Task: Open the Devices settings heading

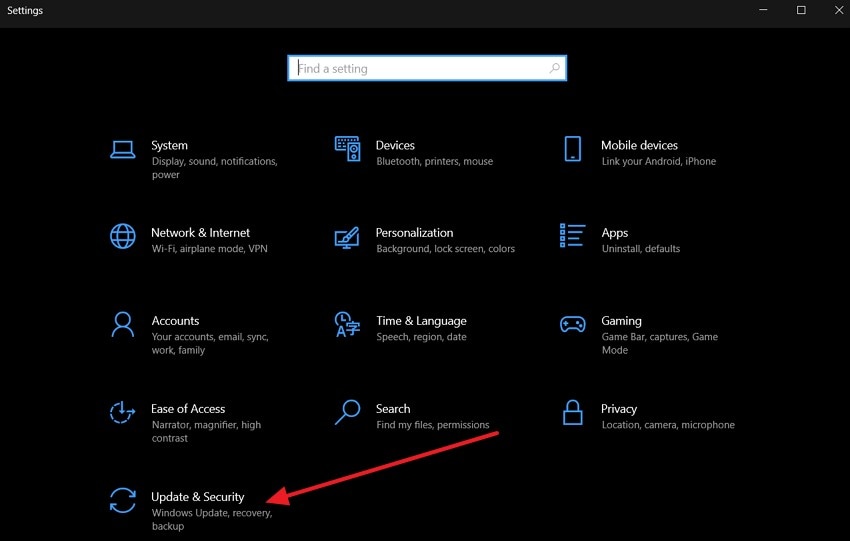Action: [x=395, y=145]
